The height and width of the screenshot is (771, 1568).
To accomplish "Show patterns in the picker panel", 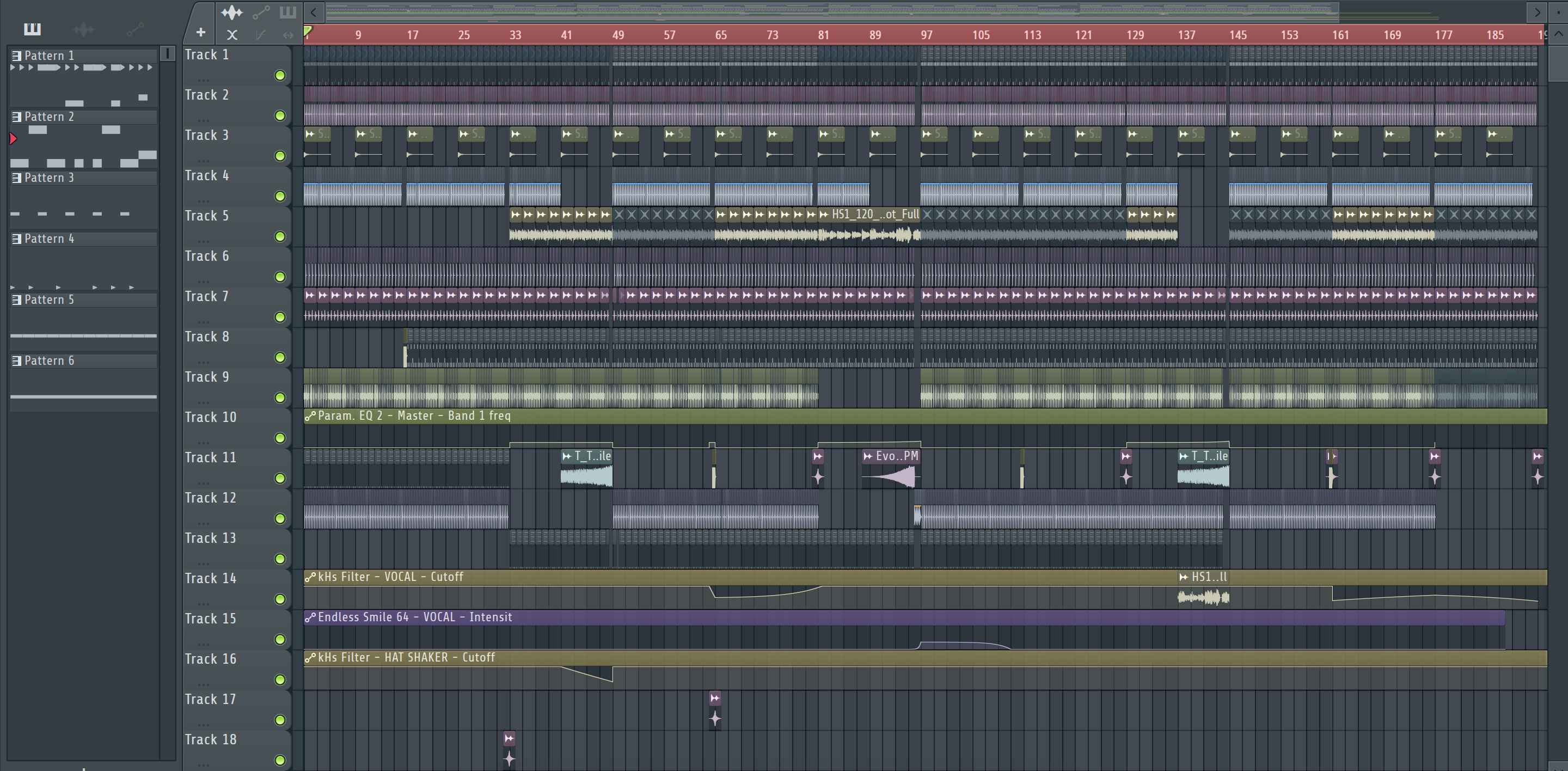I will (x=32, y=29).
